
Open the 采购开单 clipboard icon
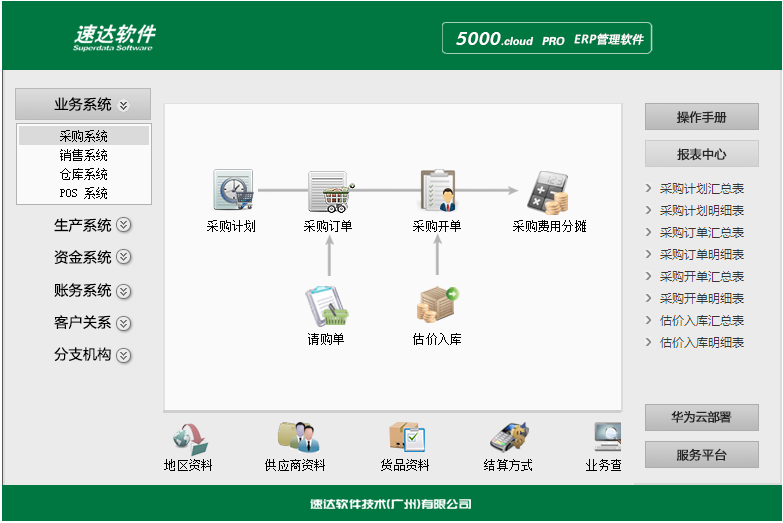[438, 190]
